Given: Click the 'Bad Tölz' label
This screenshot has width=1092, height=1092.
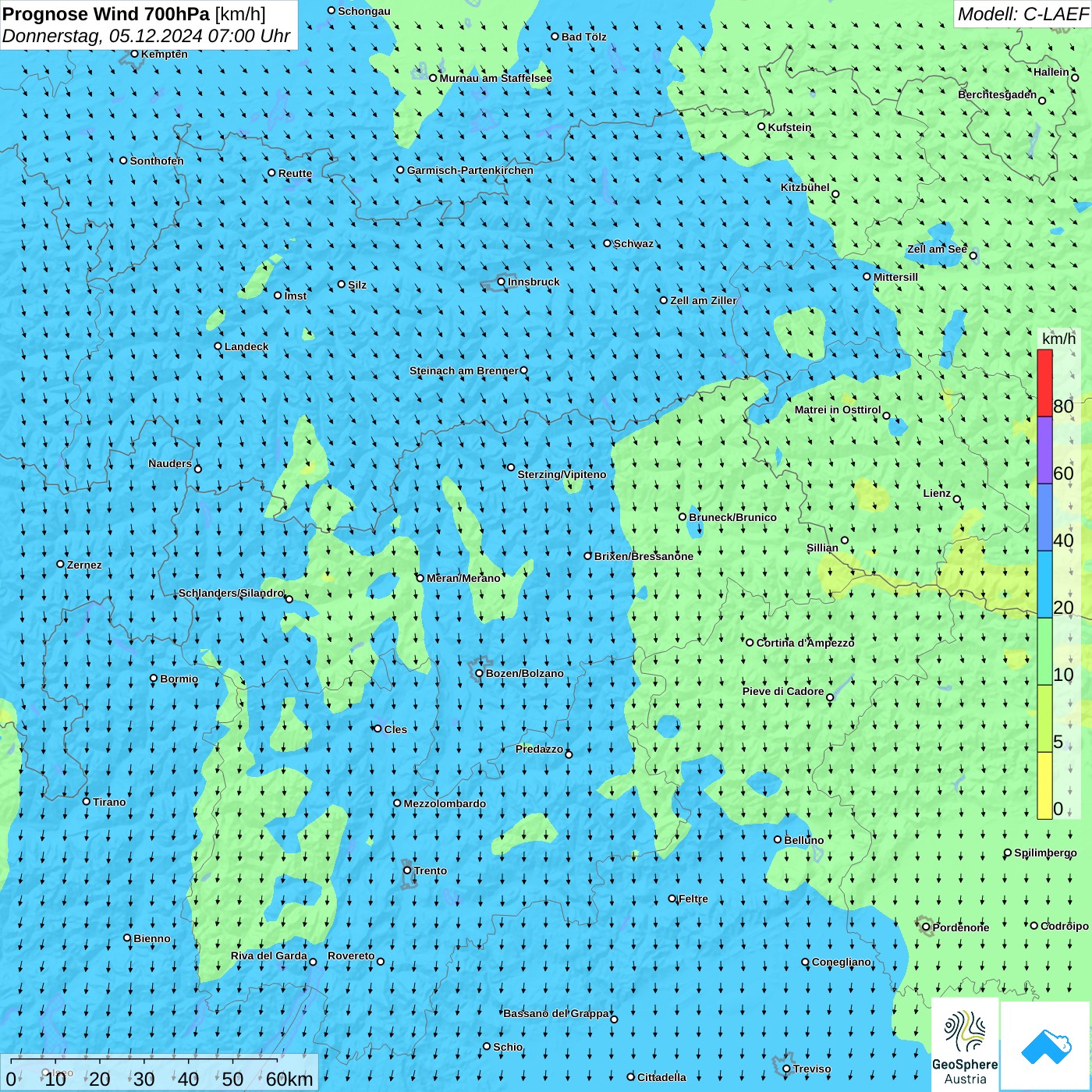Looking at the screenshot, I should (x=584, y=37).
